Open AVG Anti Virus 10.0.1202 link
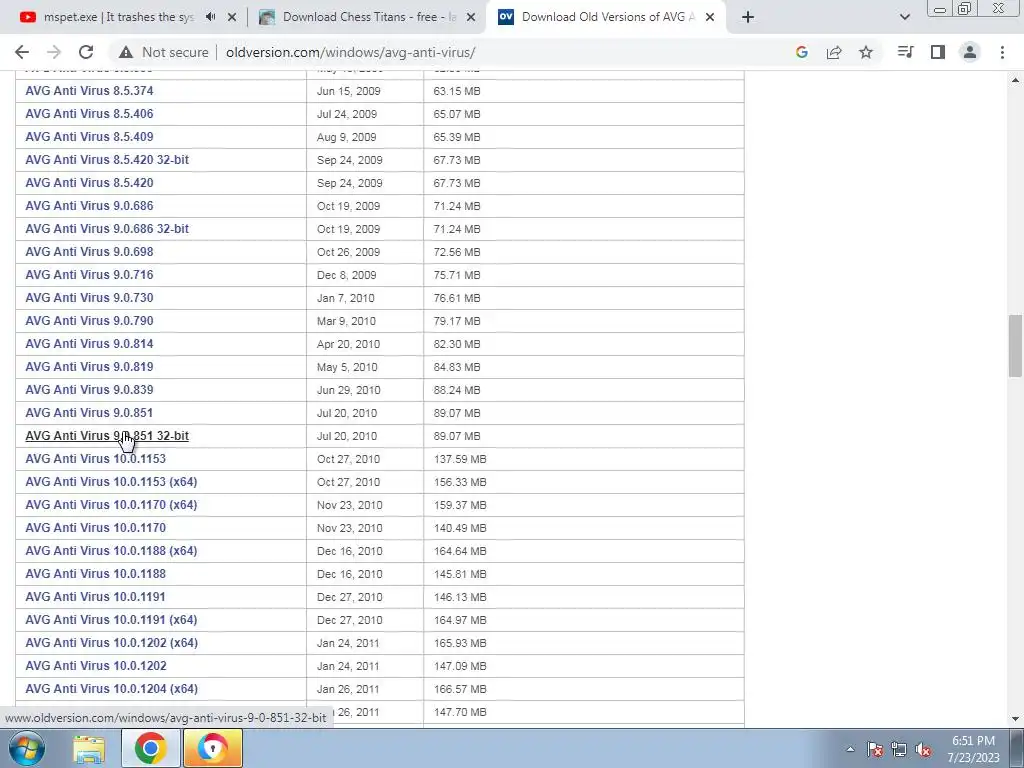Image resolution: width=1024 pixels, height=768 pixels. 96,665
